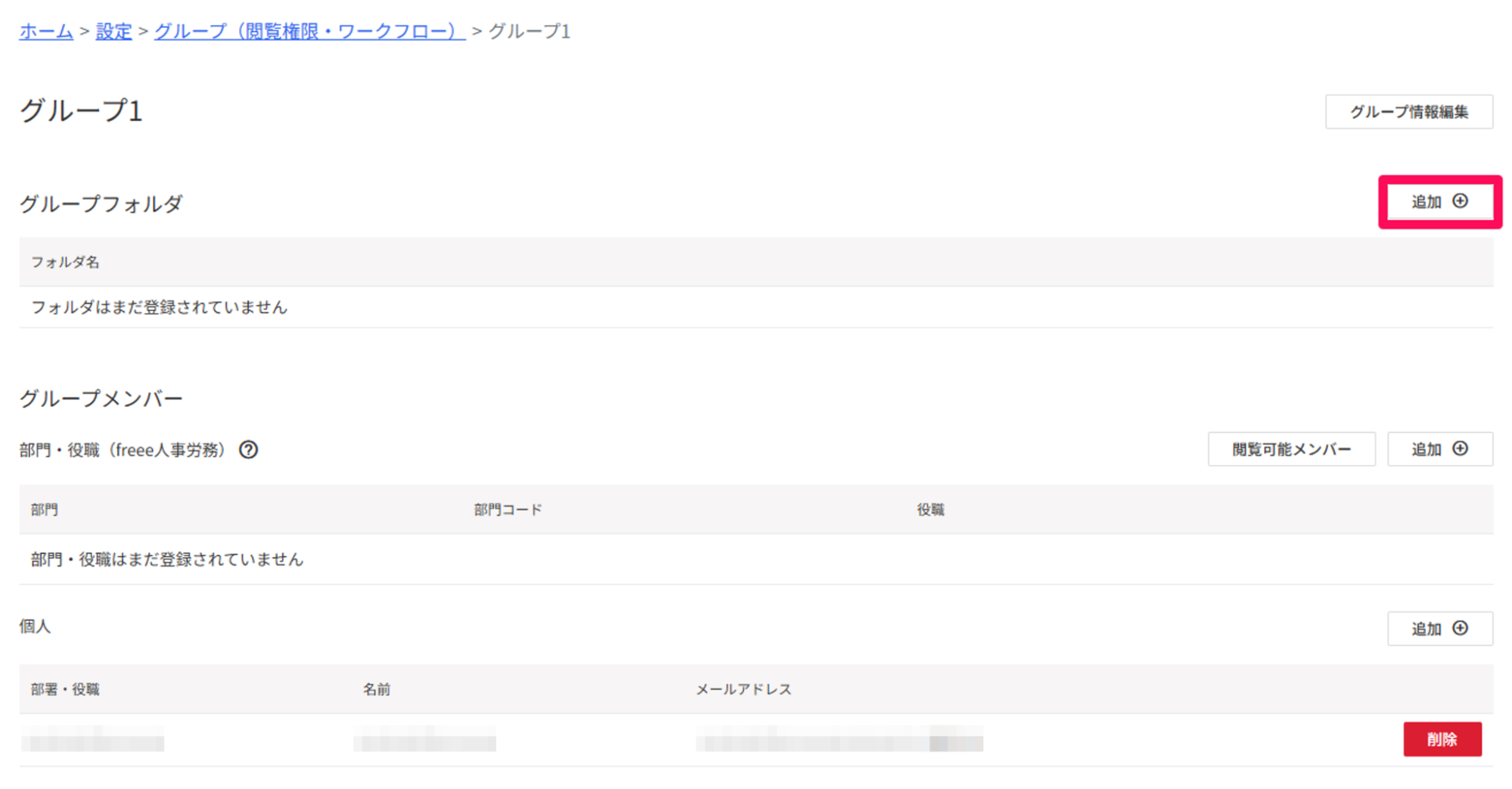Screen dimensions: 1512x789
Task: Go to the 設定 breadcrumb link
Action: pos(114,31)
